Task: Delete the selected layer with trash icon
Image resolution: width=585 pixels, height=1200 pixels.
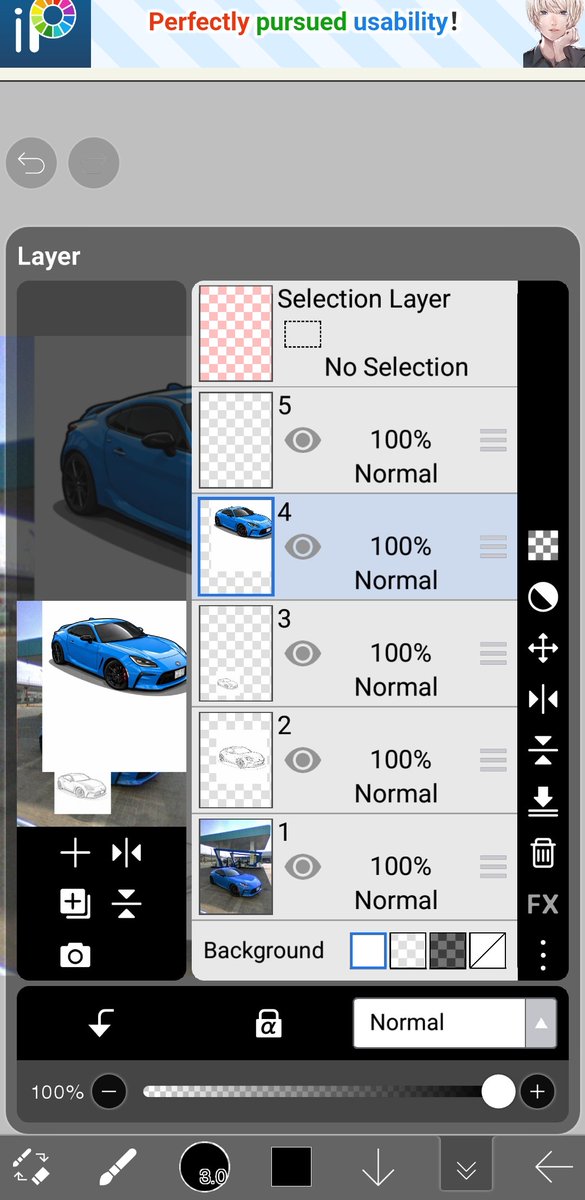Action: pos(543,852)
